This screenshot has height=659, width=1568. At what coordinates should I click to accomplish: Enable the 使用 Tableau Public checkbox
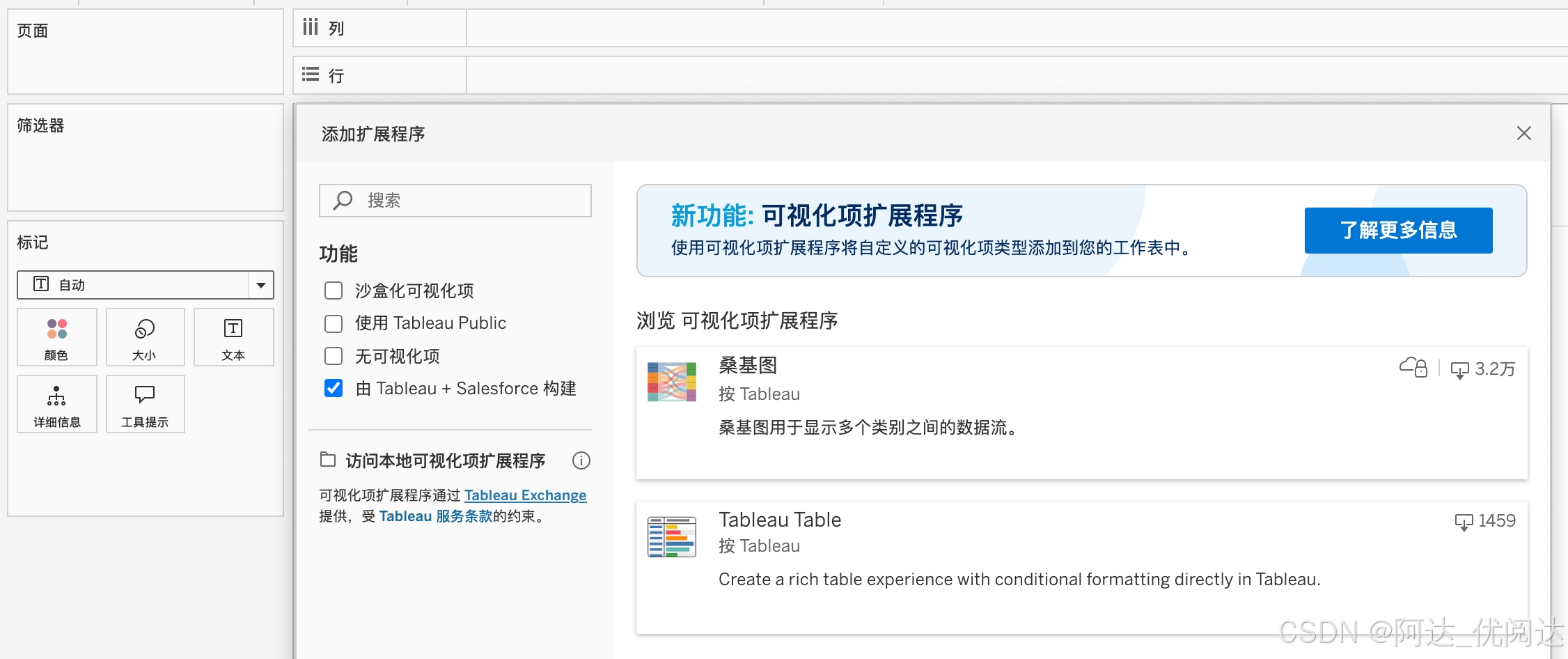pyautogui.click(x=334, y=323)
